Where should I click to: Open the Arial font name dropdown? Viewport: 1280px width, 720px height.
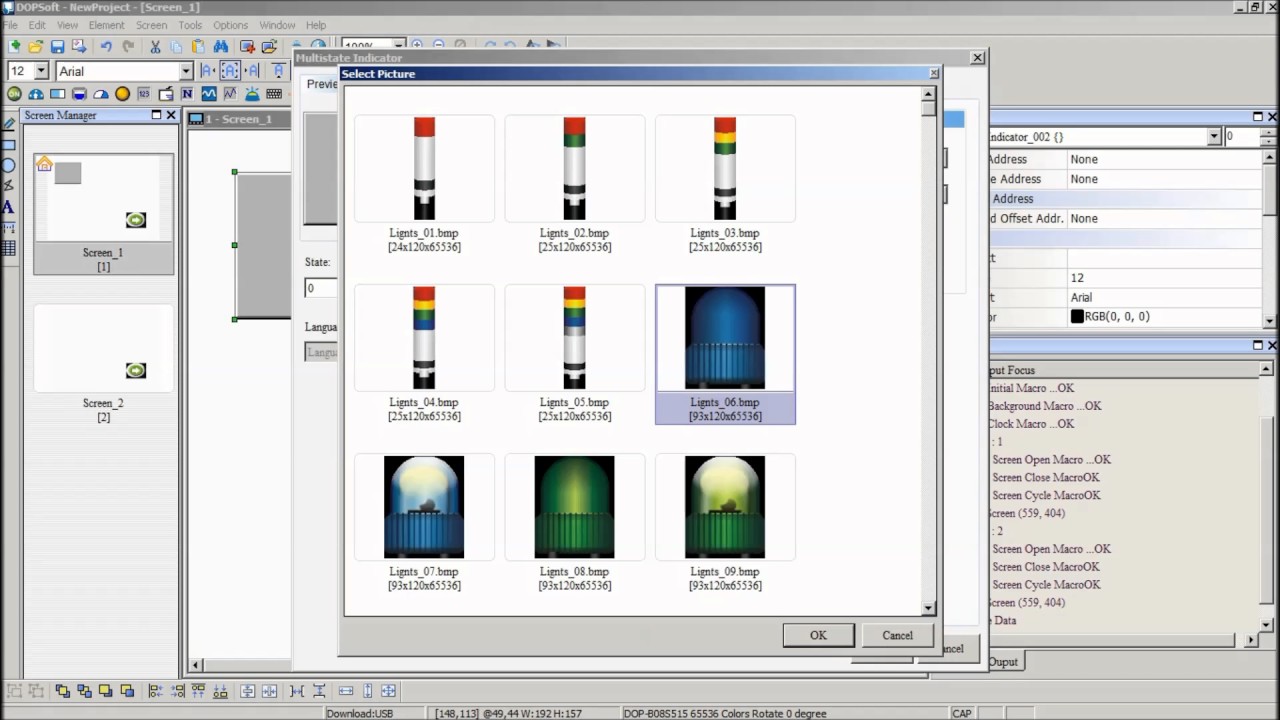[x=185, y=71]
